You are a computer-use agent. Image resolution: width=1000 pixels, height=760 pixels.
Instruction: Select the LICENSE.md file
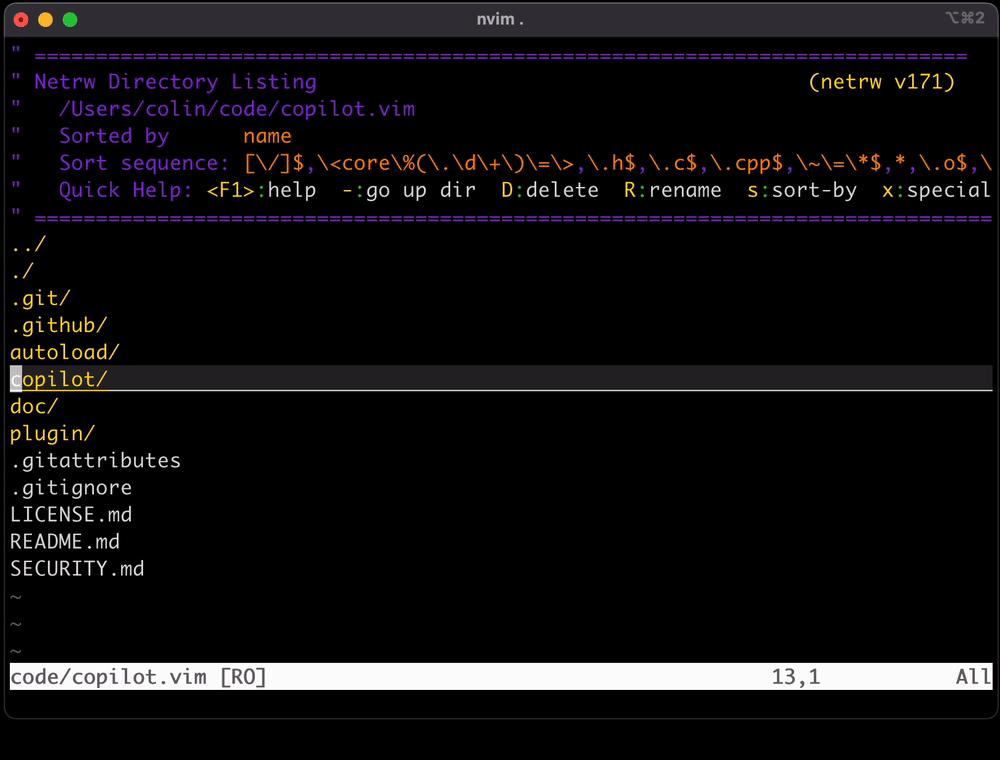click(71, 515)
